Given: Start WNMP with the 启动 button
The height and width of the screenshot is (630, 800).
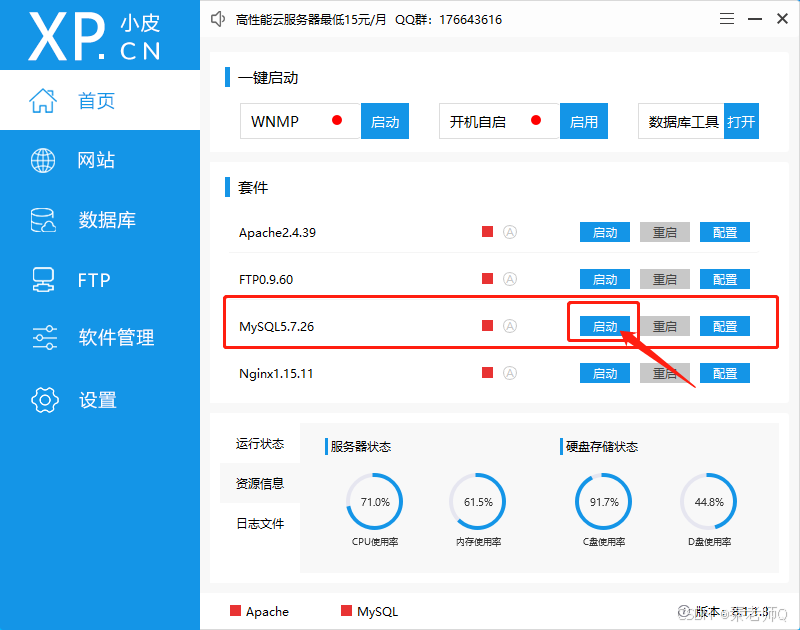Looking at the screenshot, I should [385, 121].
